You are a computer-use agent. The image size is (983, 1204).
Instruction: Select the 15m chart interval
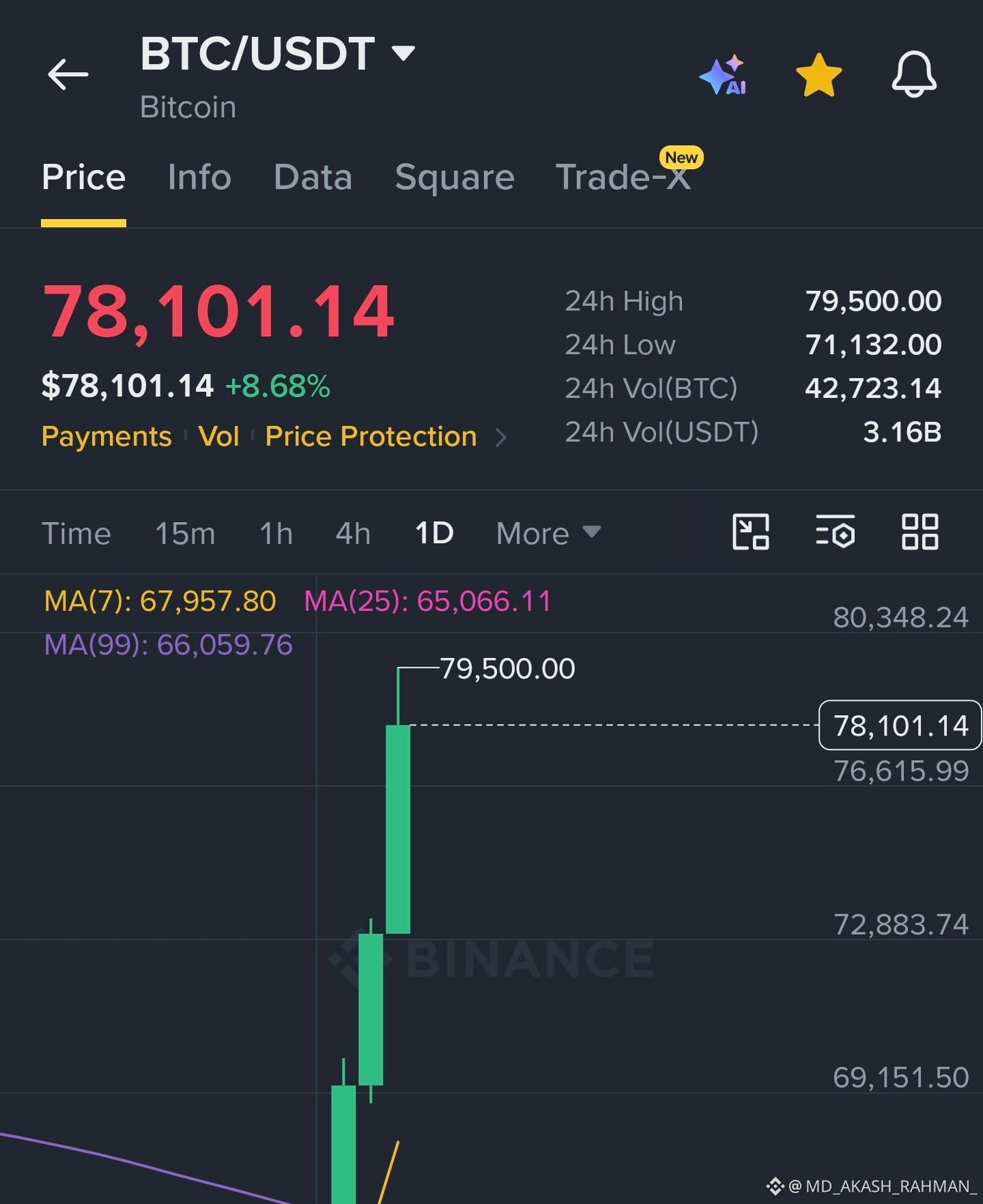185,533
